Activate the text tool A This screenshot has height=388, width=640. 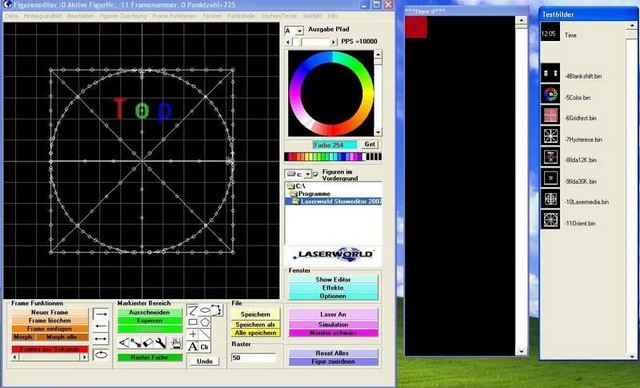(193, 347)
